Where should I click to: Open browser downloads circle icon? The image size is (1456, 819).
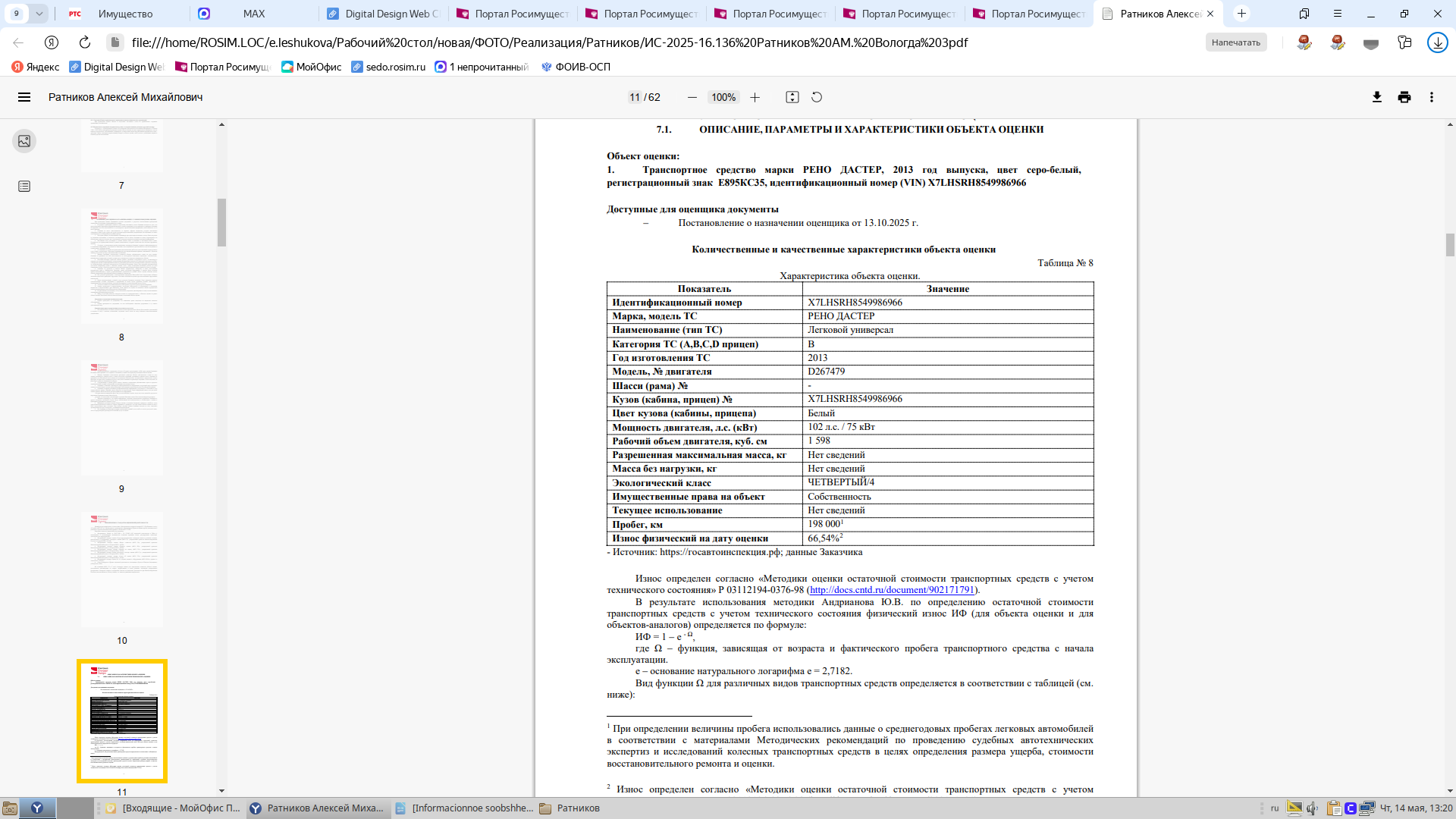coord(1438,42)
